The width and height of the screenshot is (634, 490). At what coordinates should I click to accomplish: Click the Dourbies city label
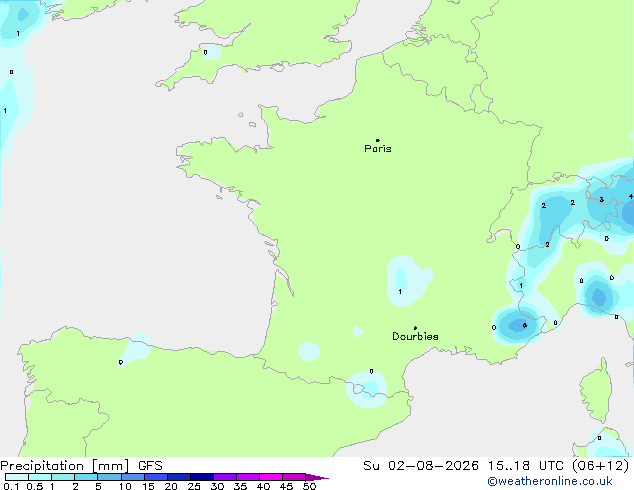coord(415,336)
